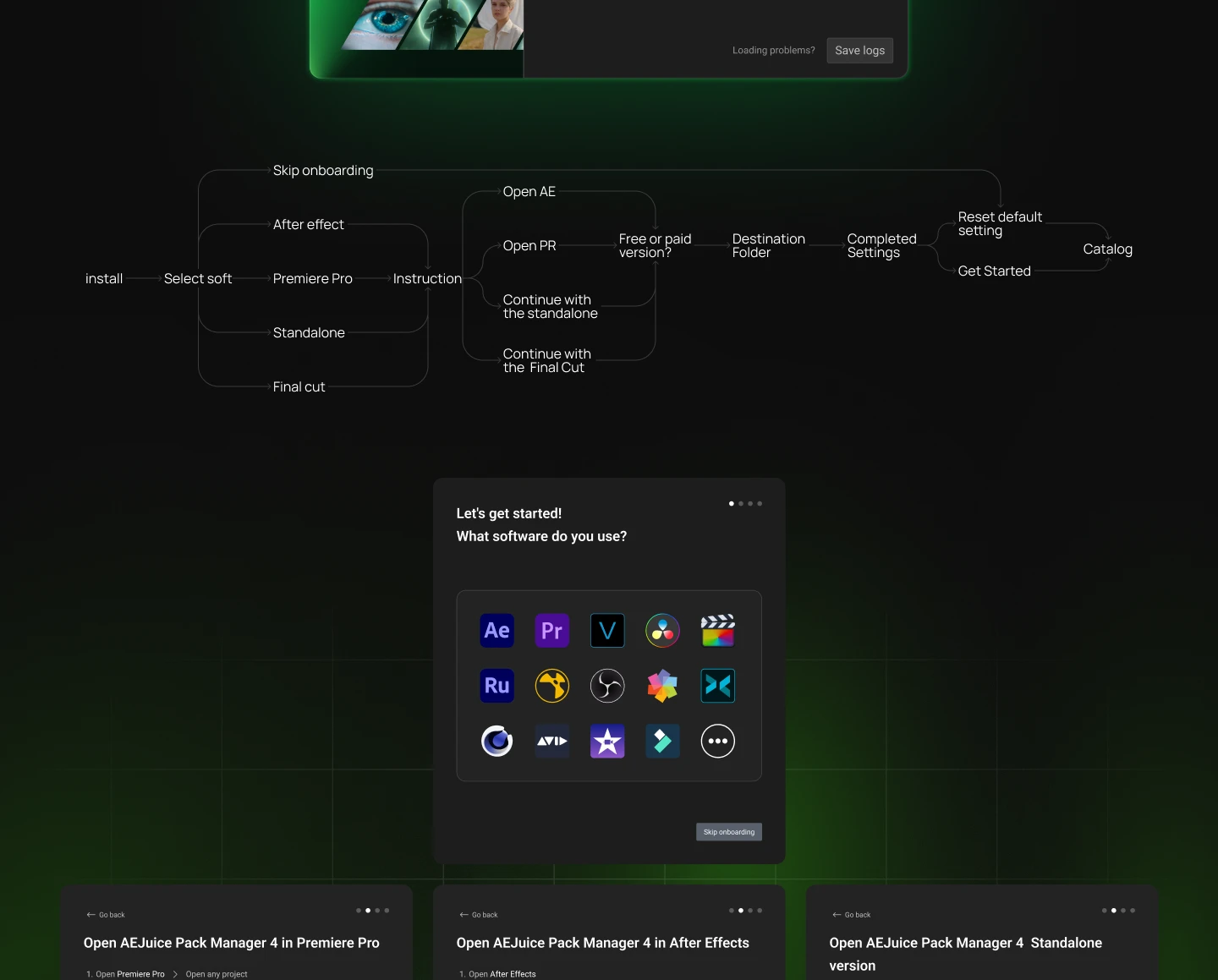Select the yellow Nuke icon
The width and height of the screenshot is (1218, 980).
552,686
